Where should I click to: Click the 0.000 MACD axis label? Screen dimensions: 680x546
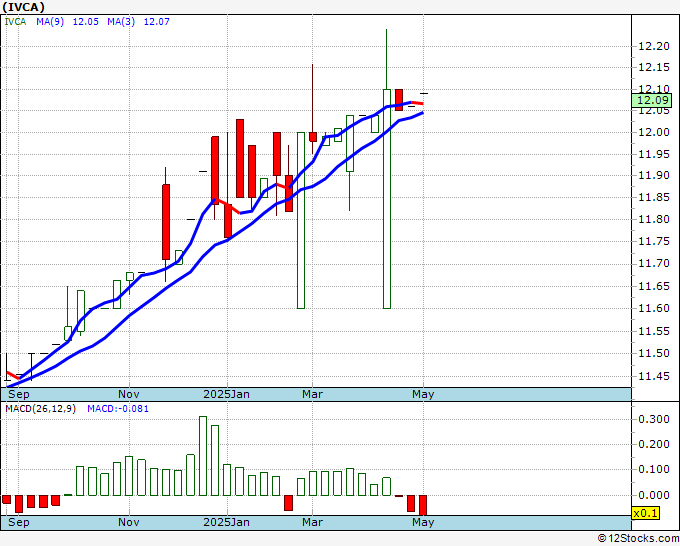pos(654,495)
